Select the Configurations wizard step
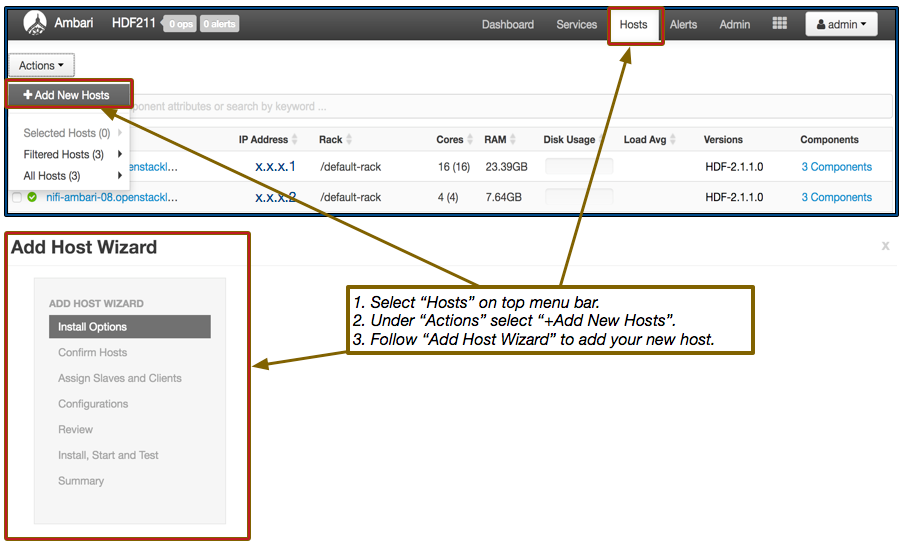The image size is (904, 547). 93,404
